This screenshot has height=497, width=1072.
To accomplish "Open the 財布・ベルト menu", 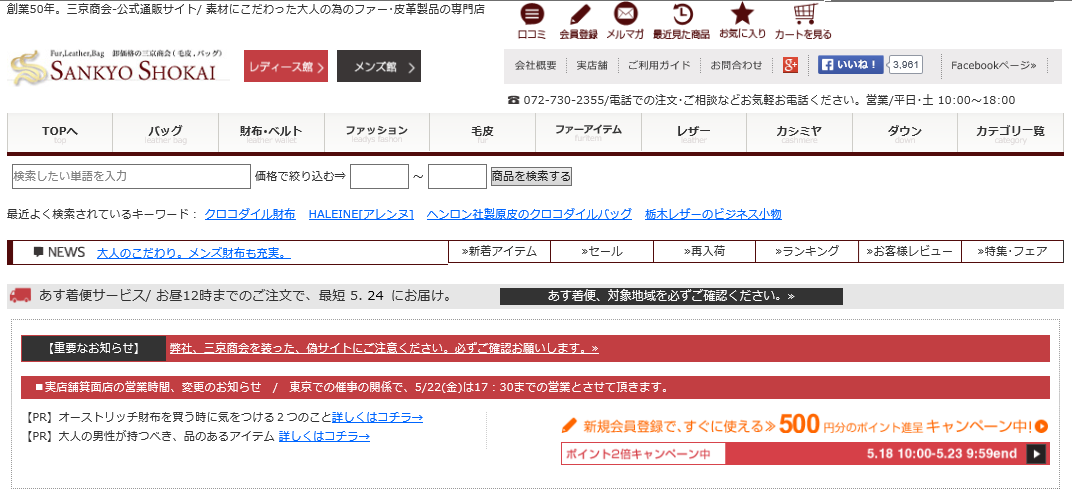I will [271, 133].
